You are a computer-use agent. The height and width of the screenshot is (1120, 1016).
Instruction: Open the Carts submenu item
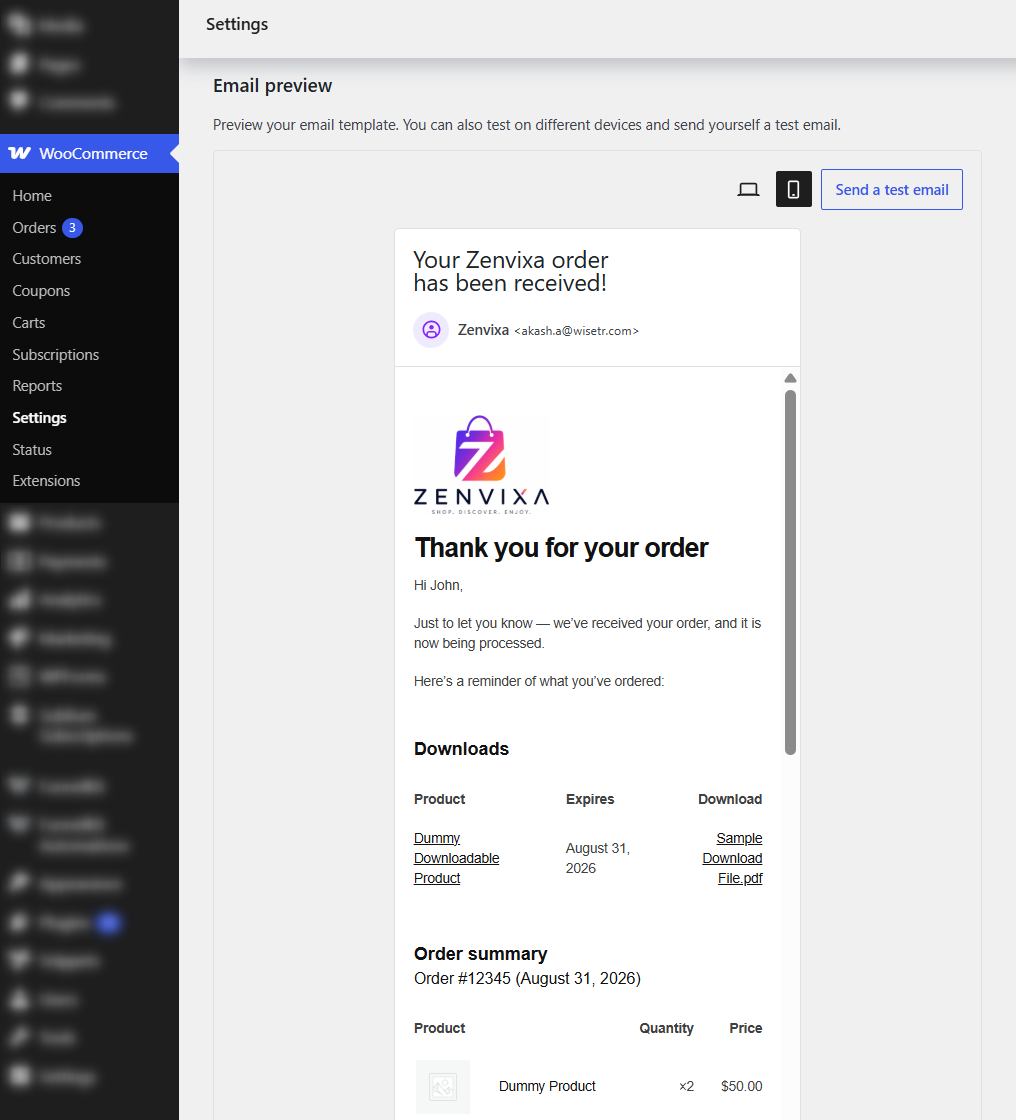[x=29, y=323]
